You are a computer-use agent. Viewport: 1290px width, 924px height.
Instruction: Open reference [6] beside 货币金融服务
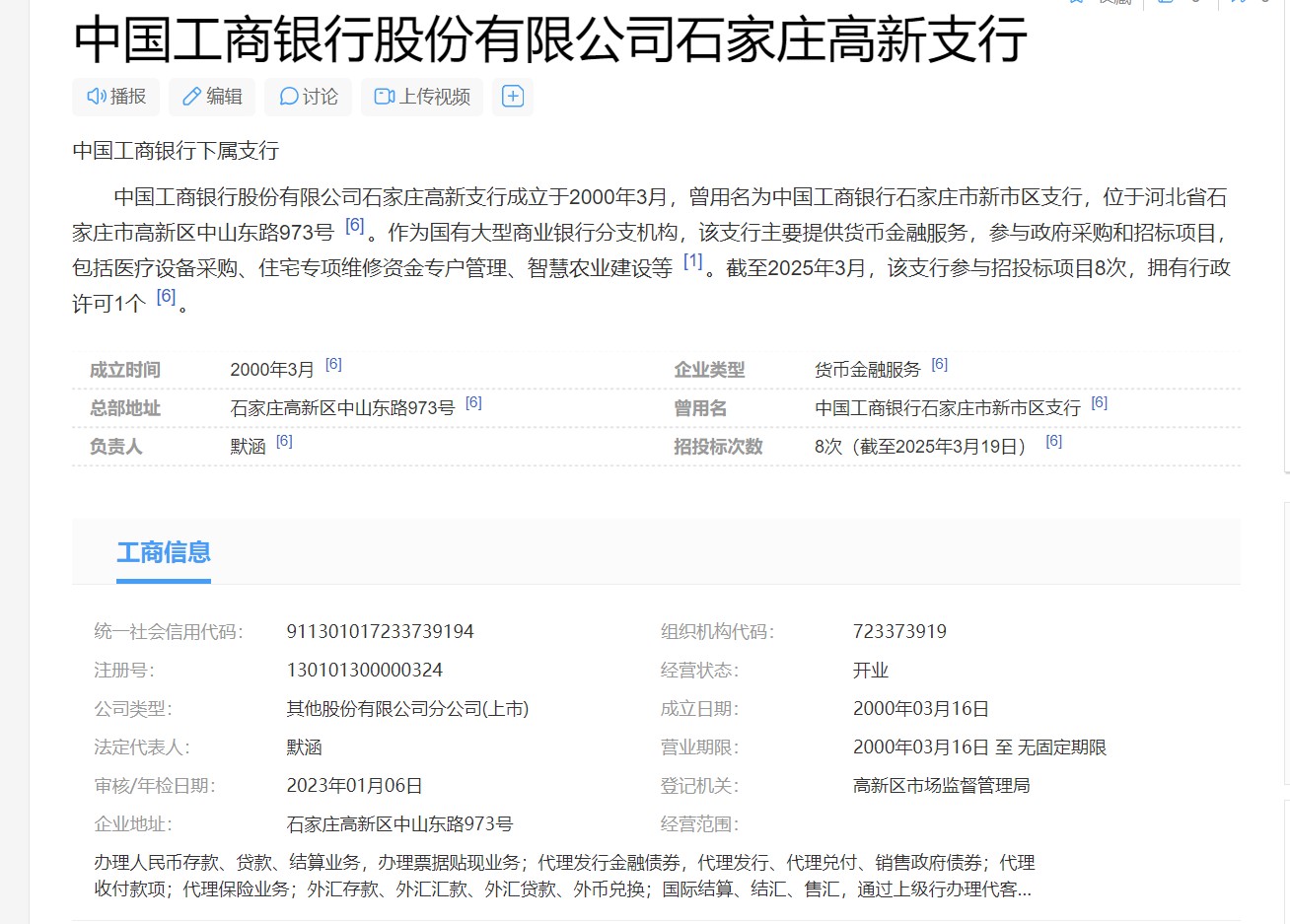click(940, 365)
